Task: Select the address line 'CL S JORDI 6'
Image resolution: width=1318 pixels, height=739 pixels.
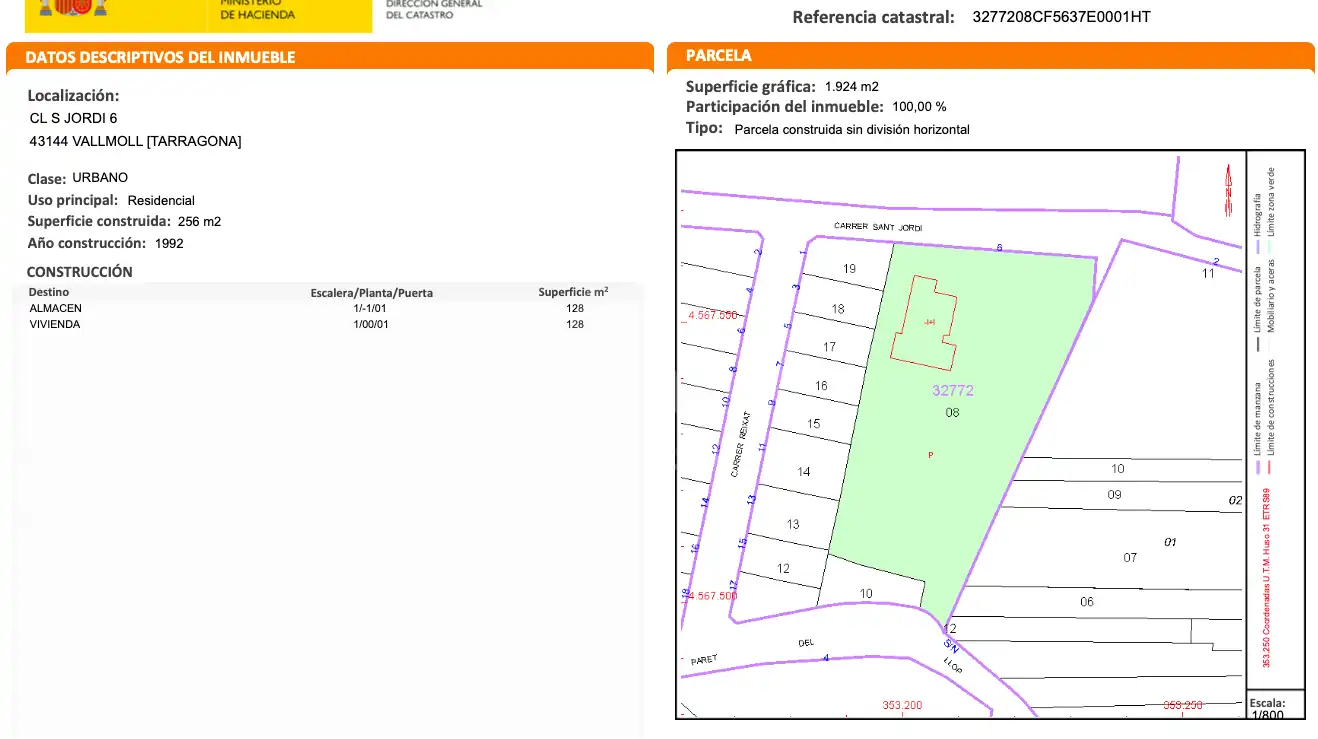Action: point(73,118)
